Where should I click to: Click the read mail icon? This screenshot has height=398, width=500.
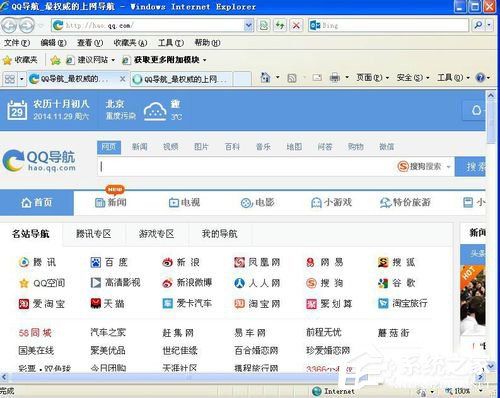tap(317, 78)
